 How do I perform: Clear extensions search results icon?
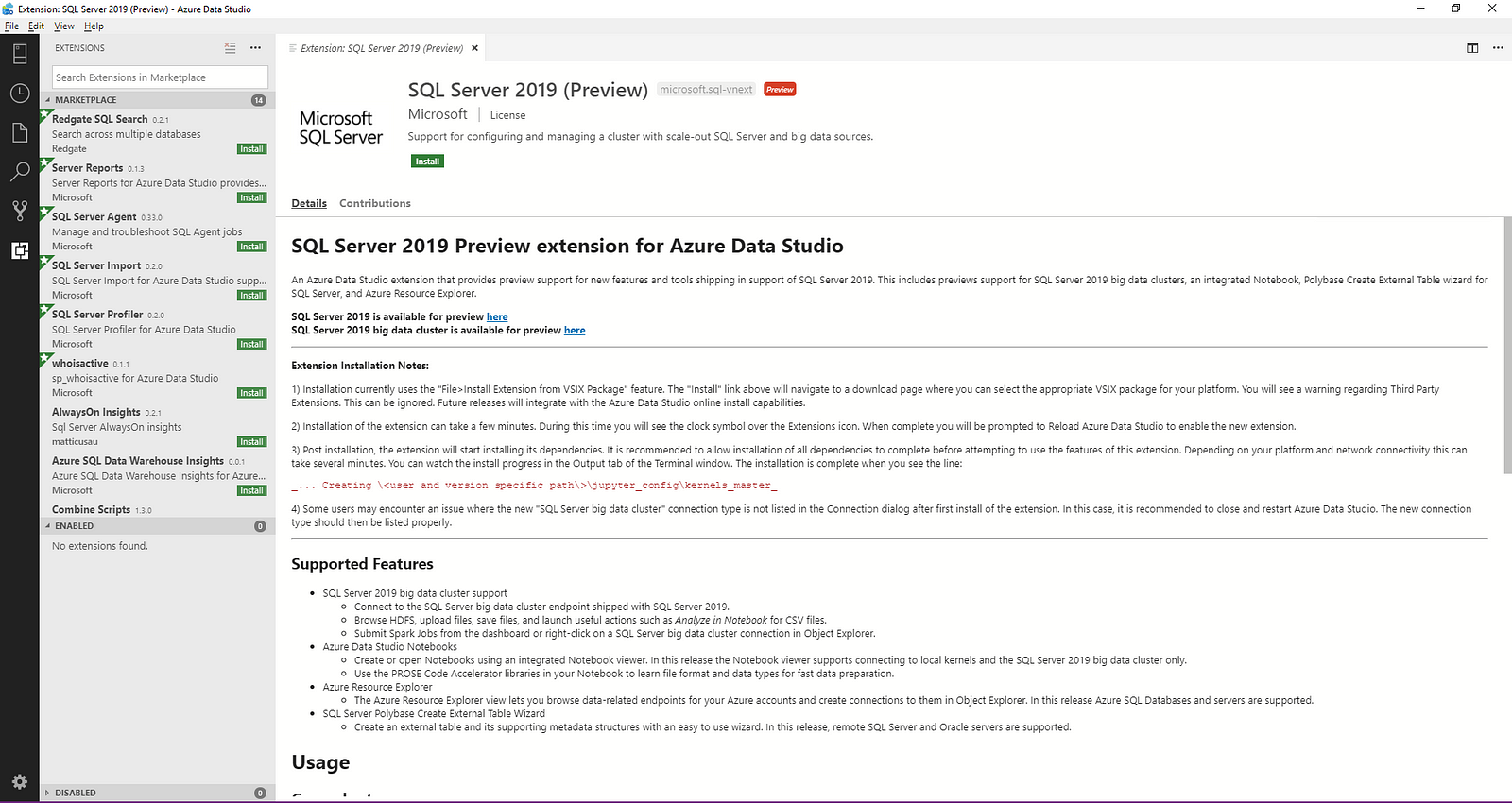pyautogui.click(x=230, y=47)
